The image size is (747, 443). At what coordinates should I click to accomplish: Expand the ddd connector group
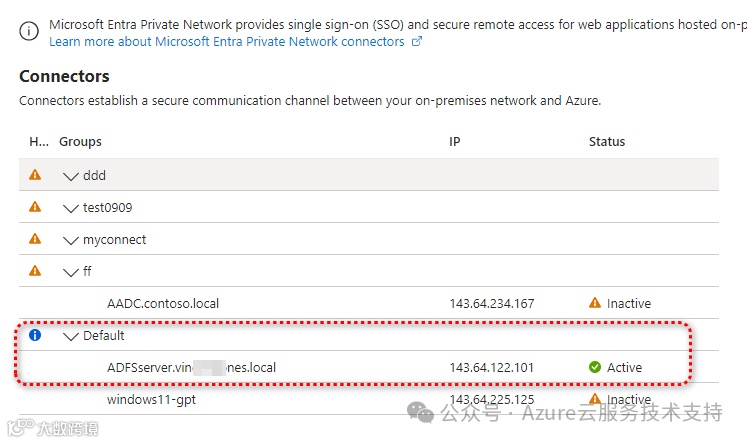70,176
